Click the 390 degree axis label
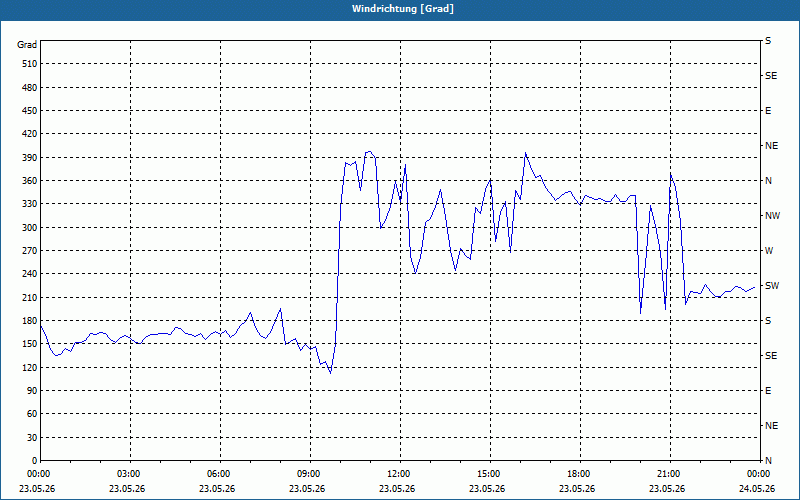 tap(30, 158)
